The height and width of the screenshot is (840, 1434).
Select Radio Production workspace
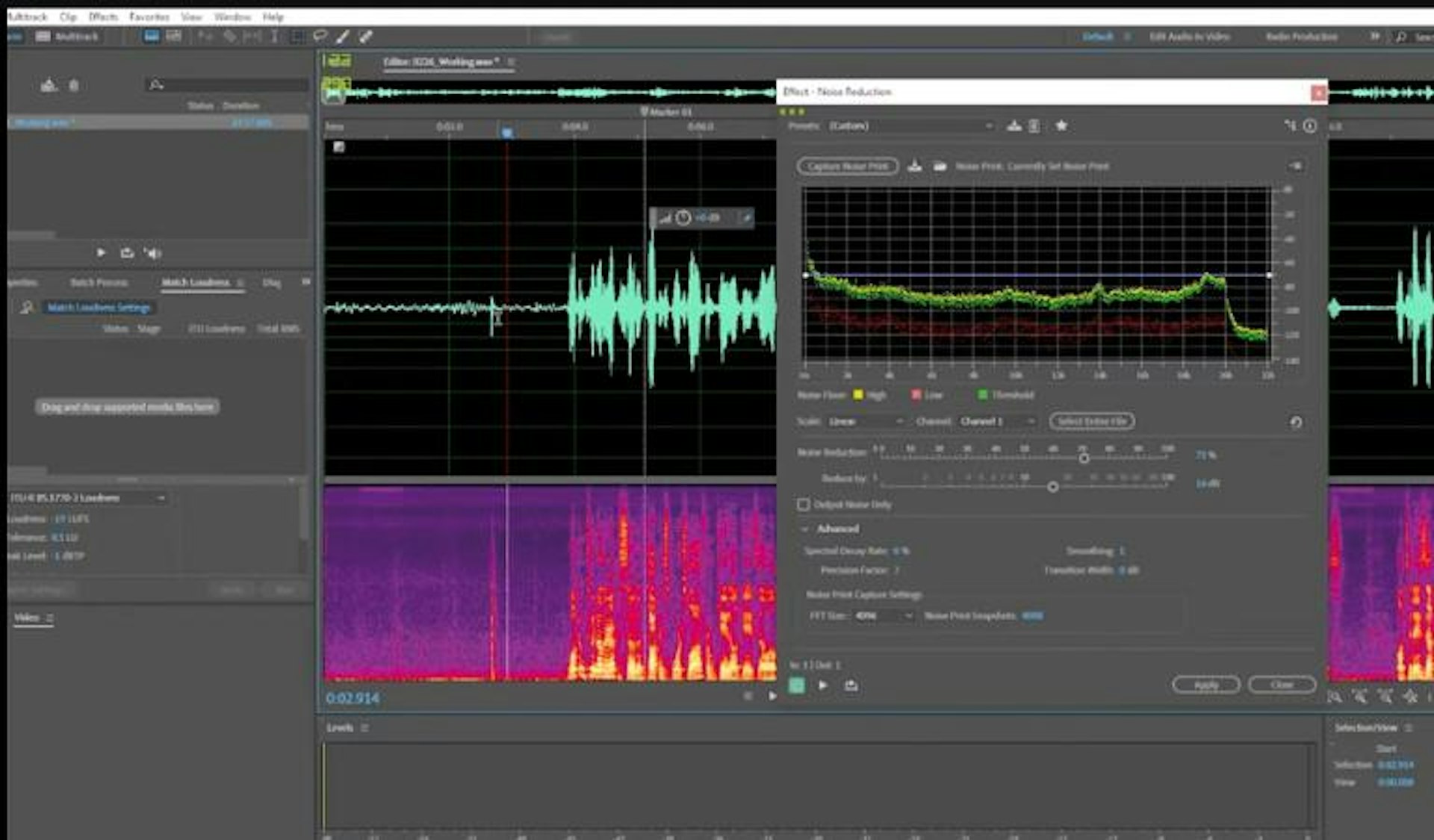pyautogui.click(x=1301, y=37)
